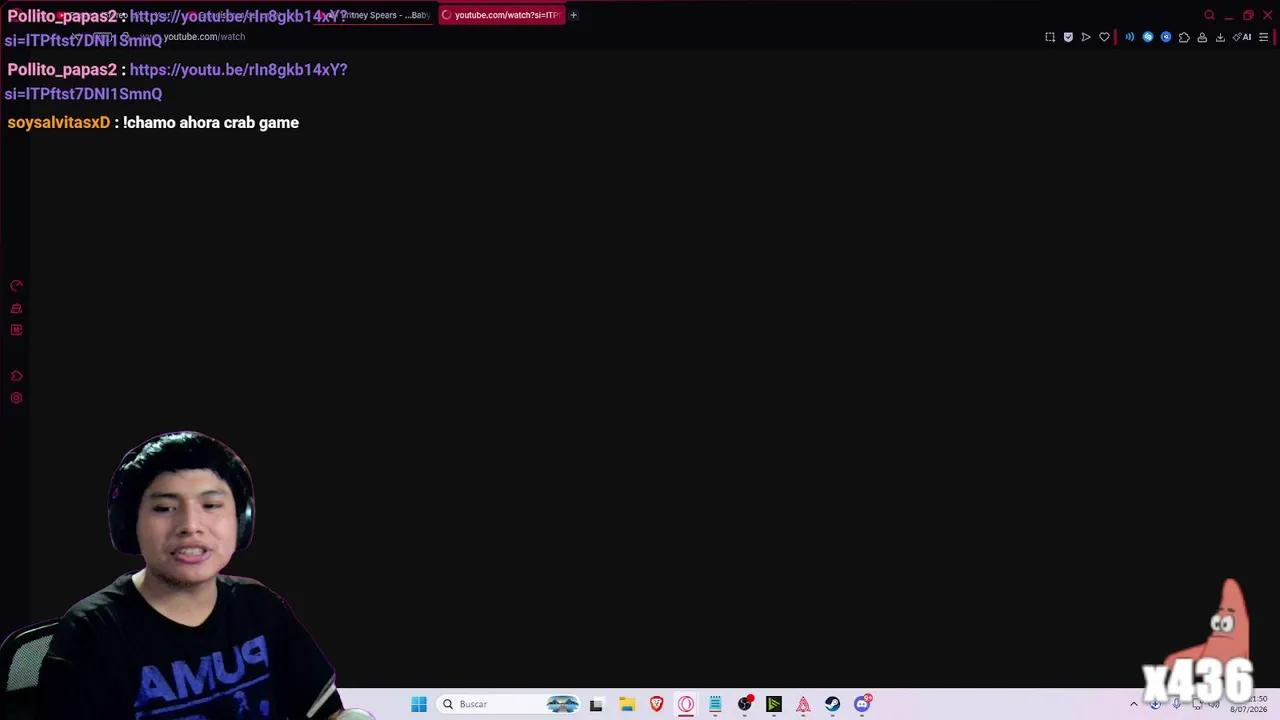1280x720 pixels.
Task: Open the extensions puzzle-piece icon
Action: 1184,37
